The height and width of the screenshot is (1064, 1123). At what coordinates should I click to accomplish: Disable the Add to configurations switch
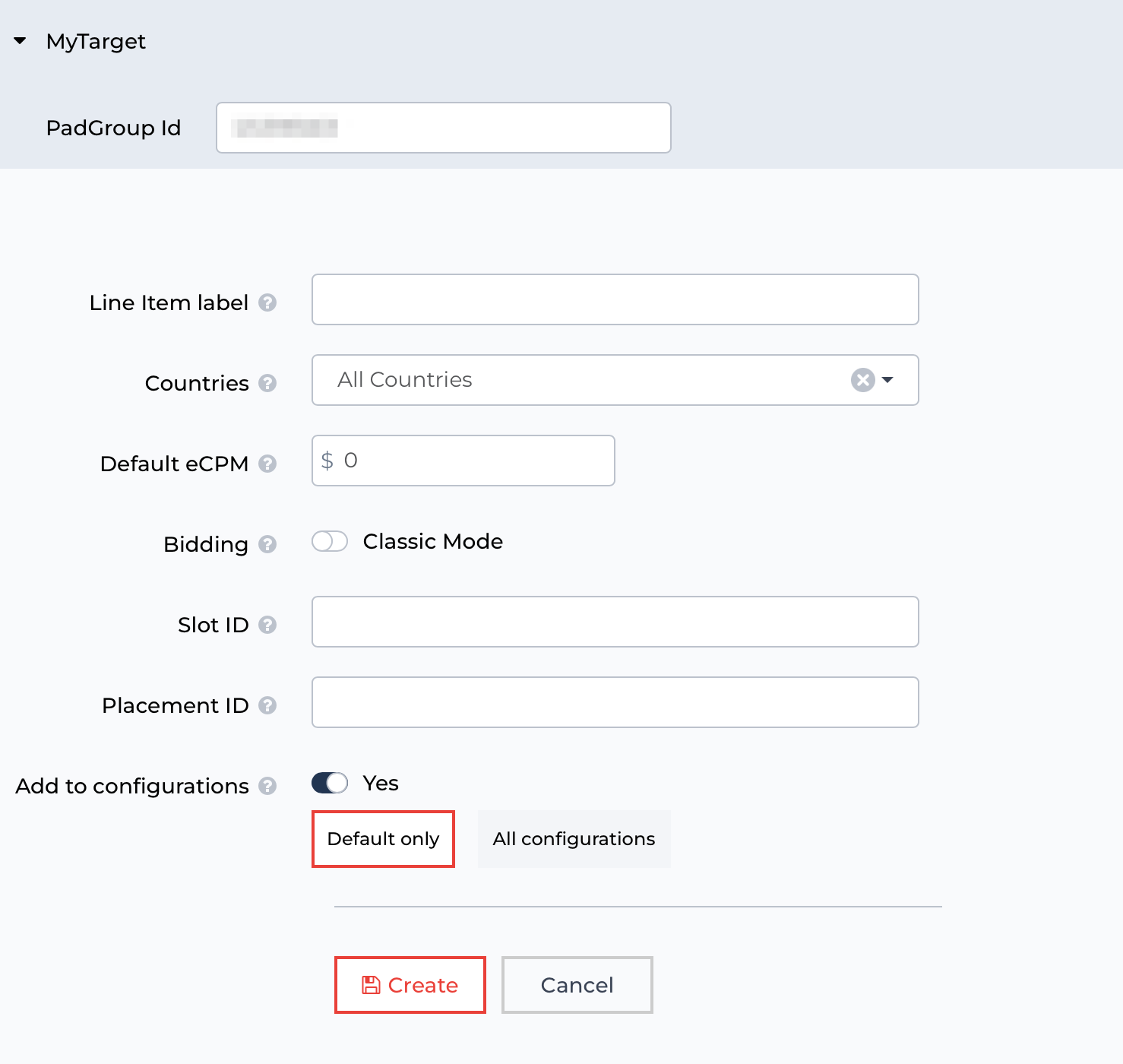point(330,783)
